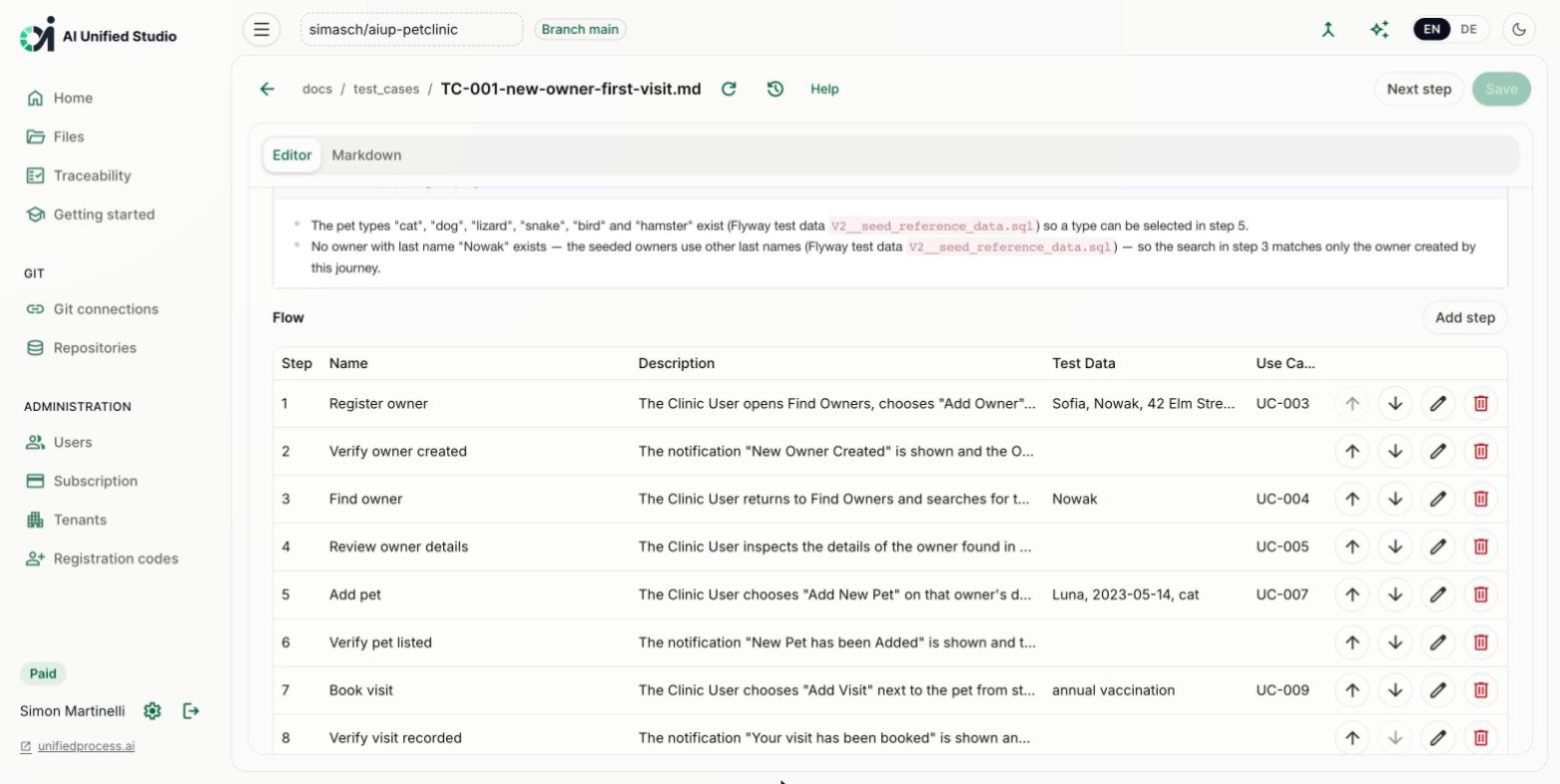The width and height of the screenshot is (1560, 784).
Task: Click the Branch main badge
Action: click(x=580, y=30)
